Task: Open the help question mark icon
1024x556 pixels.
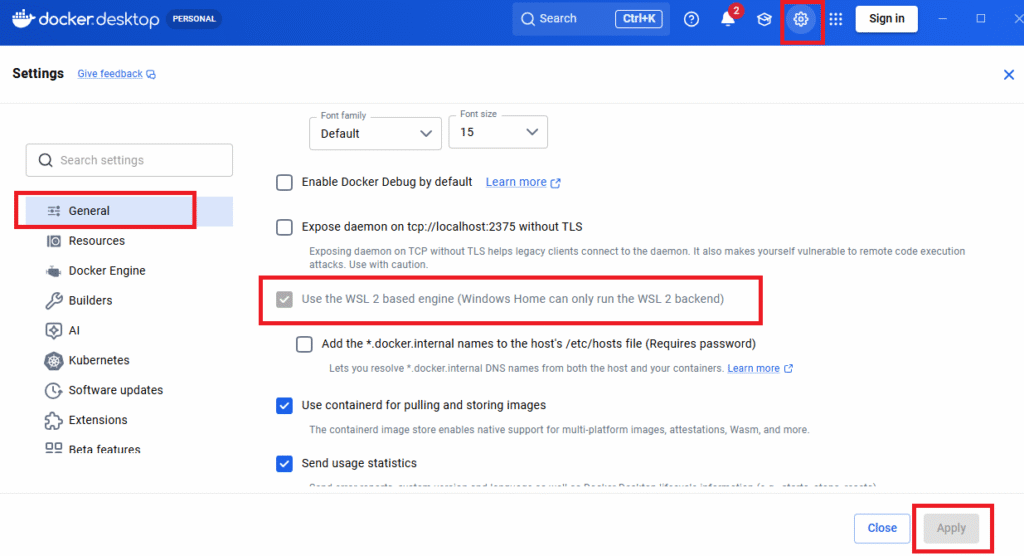Action: 691,19
